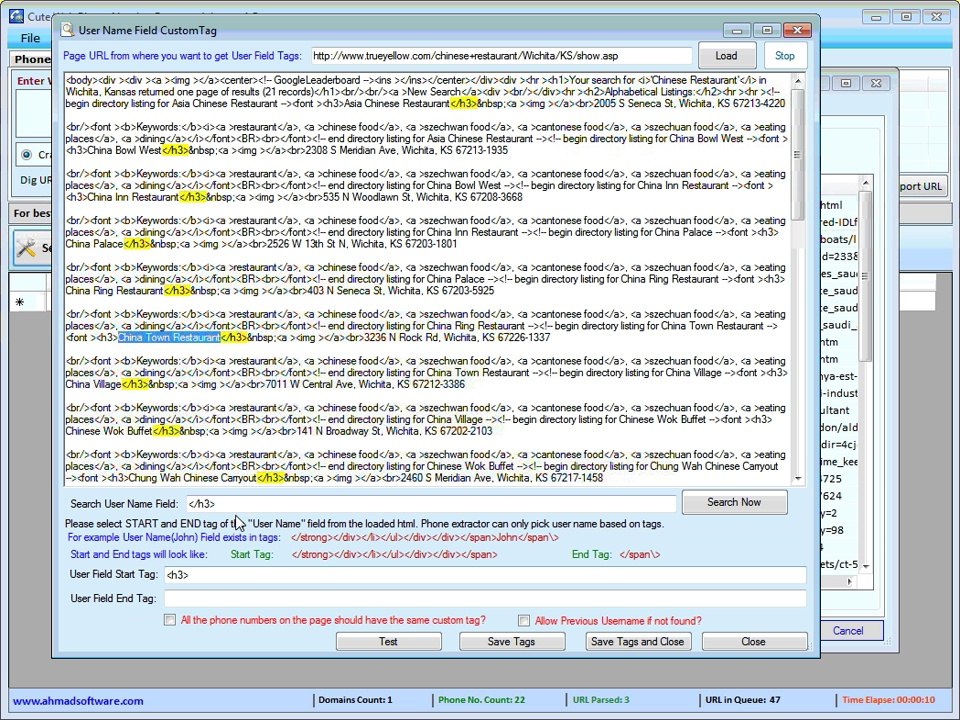Click the main app title bar icon

pos(17,17)
